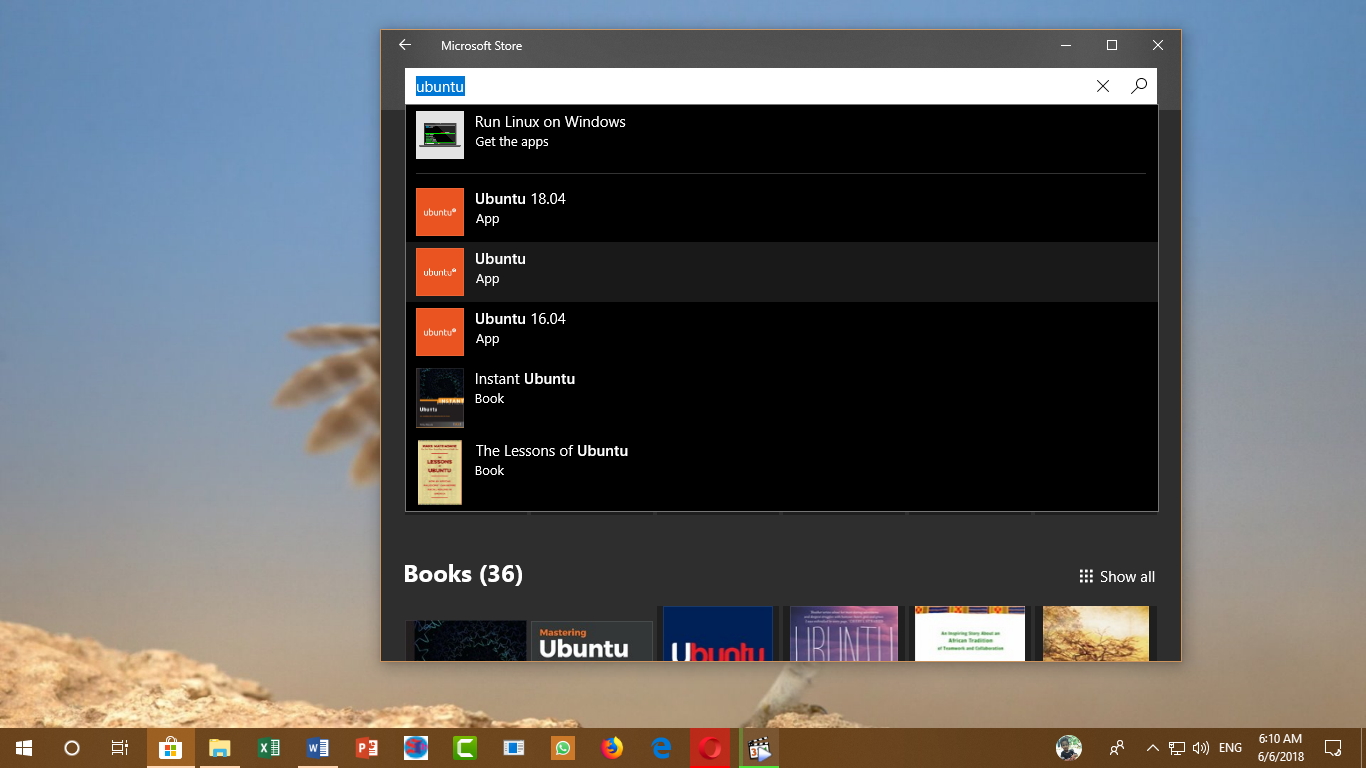Open Media Player Classic from the taskbar
The image size is (1366, 768).
[759, 747]
